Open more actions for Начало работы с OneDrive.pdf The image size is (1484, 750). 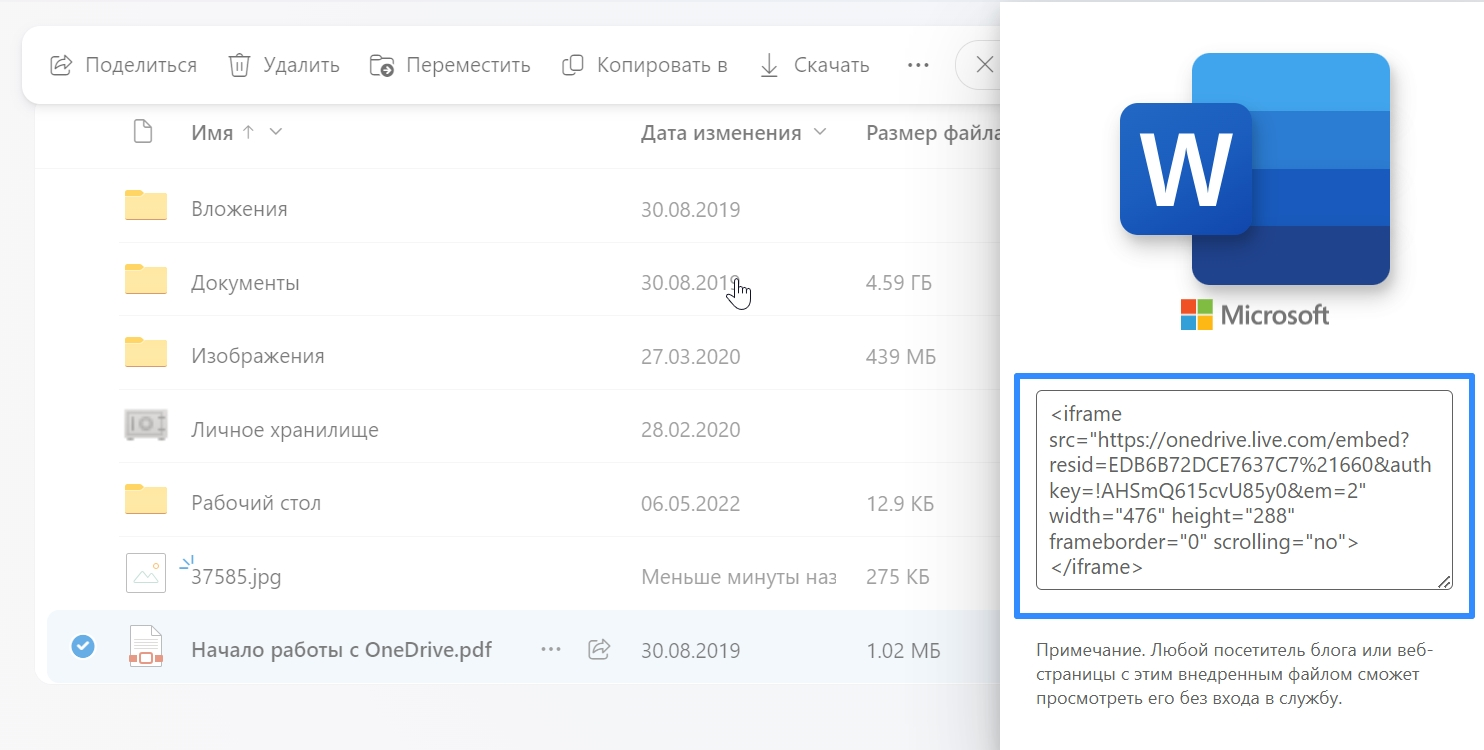pyautogui.click(x=551, y=649)
